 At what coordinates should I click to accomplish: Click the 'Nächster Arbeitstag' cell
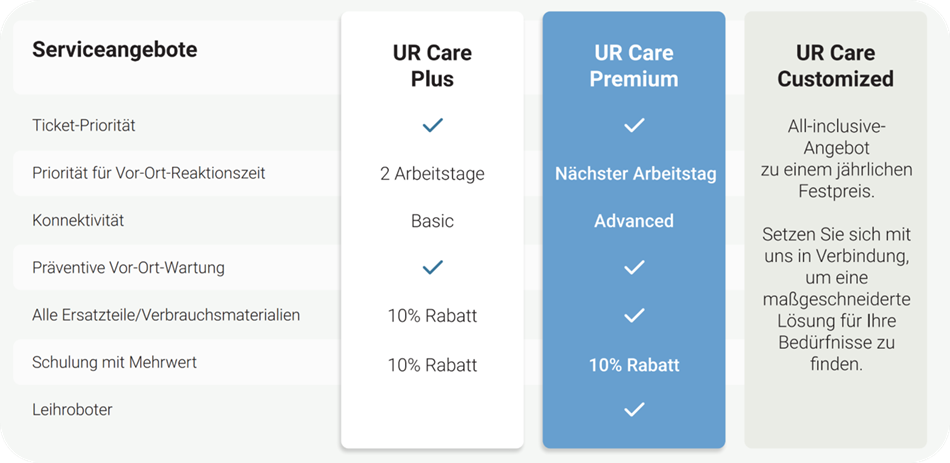click(x=636, y=174)
